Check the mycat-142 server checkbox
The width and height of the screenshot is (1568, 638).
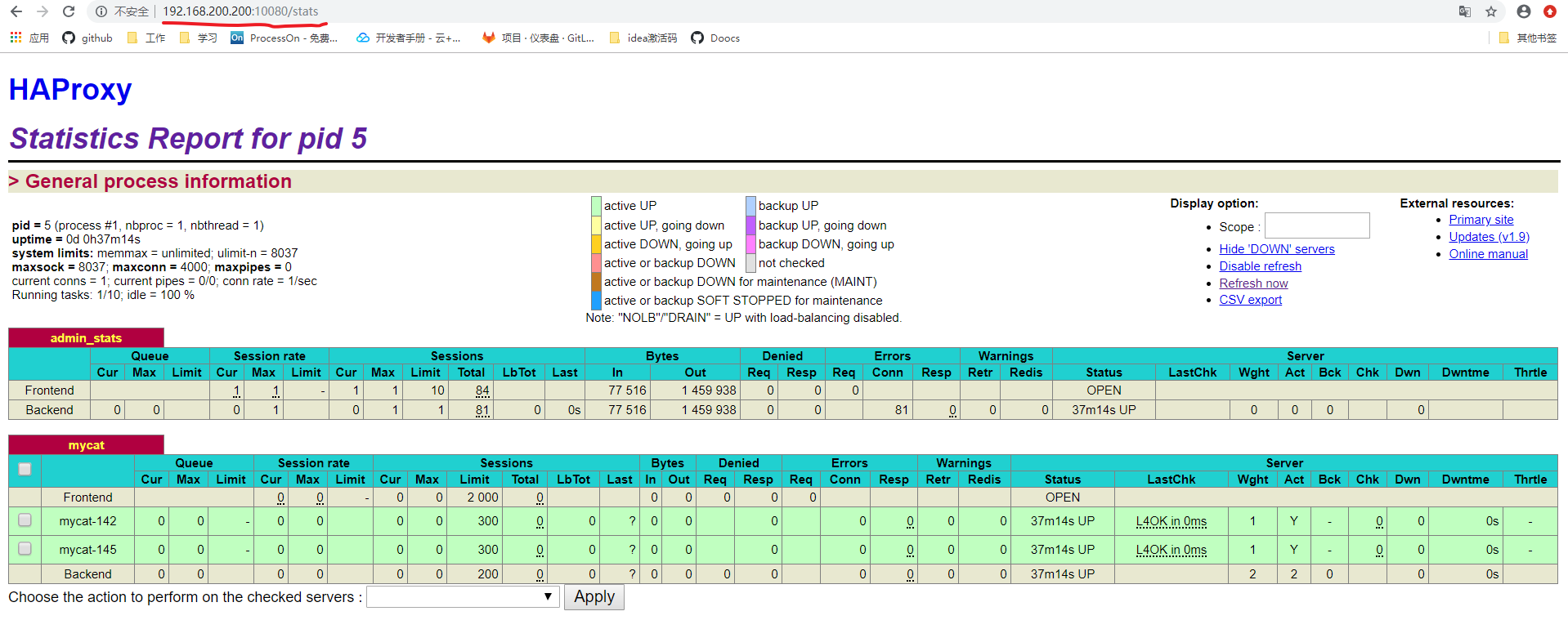tap(25, 520)
